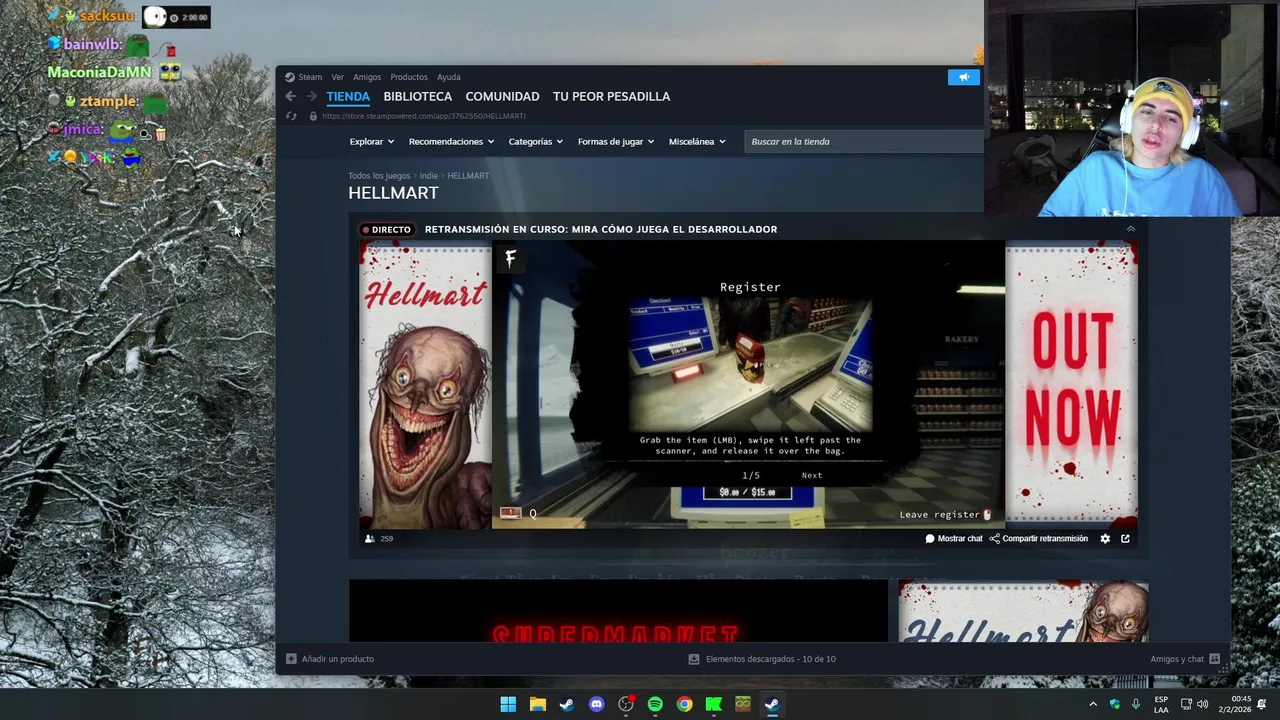This screenshot has height=720, width=1280.
Task: Open Windows Security shield tray icon
Action: pos(1115,704)
